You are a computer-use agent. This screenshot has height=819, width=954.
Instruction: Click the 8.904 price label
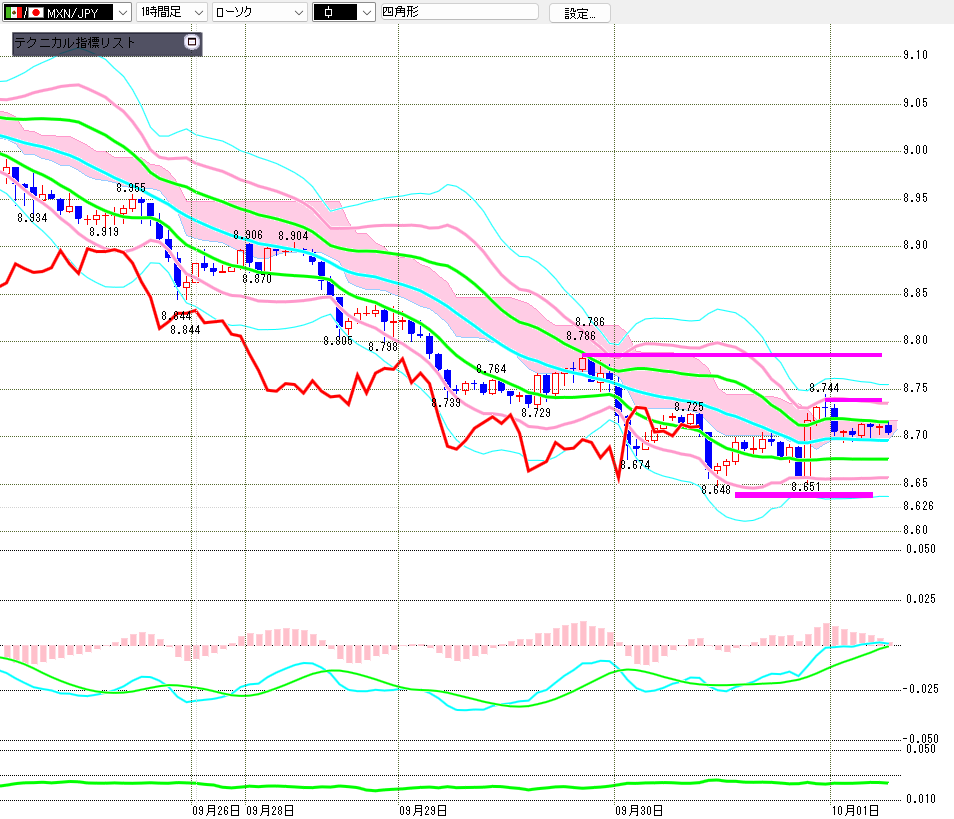point(293,235)
